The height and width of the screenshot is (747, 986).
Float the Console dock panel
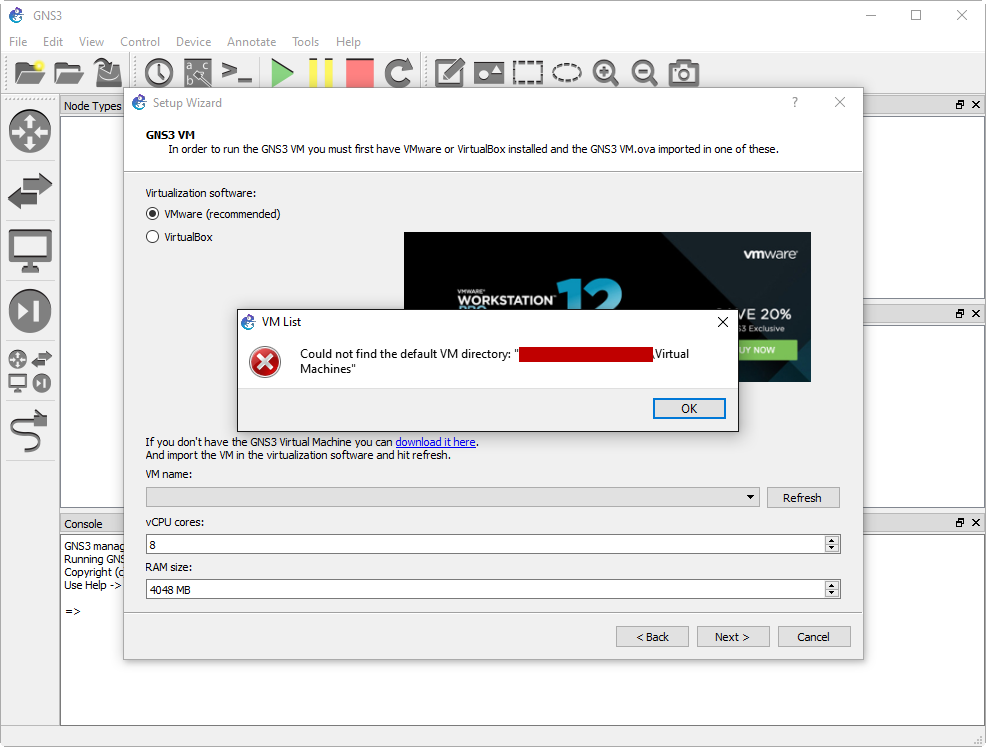point(960,523)
